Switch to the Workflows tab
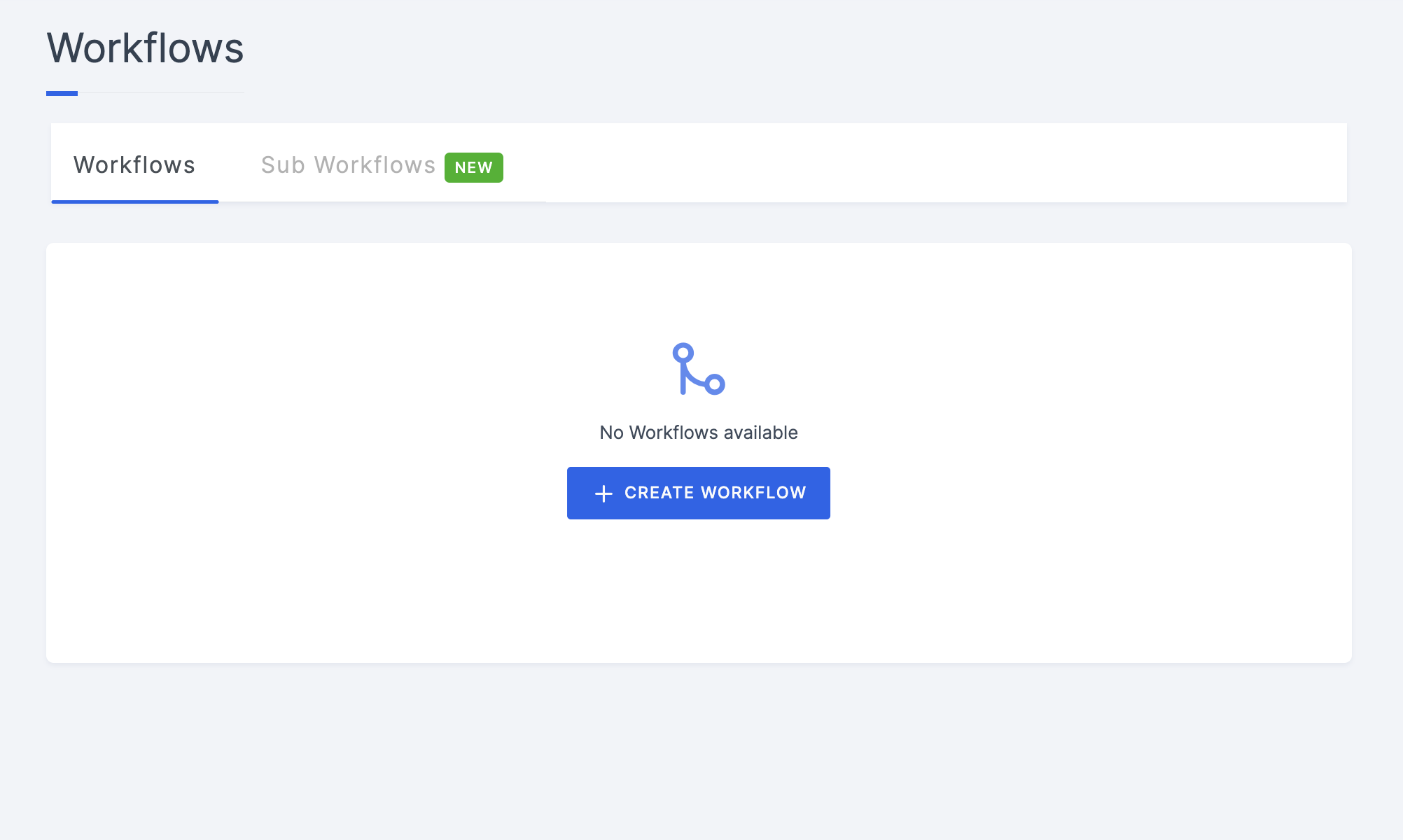Viewport: 1403px width, 840px height. 134,164
